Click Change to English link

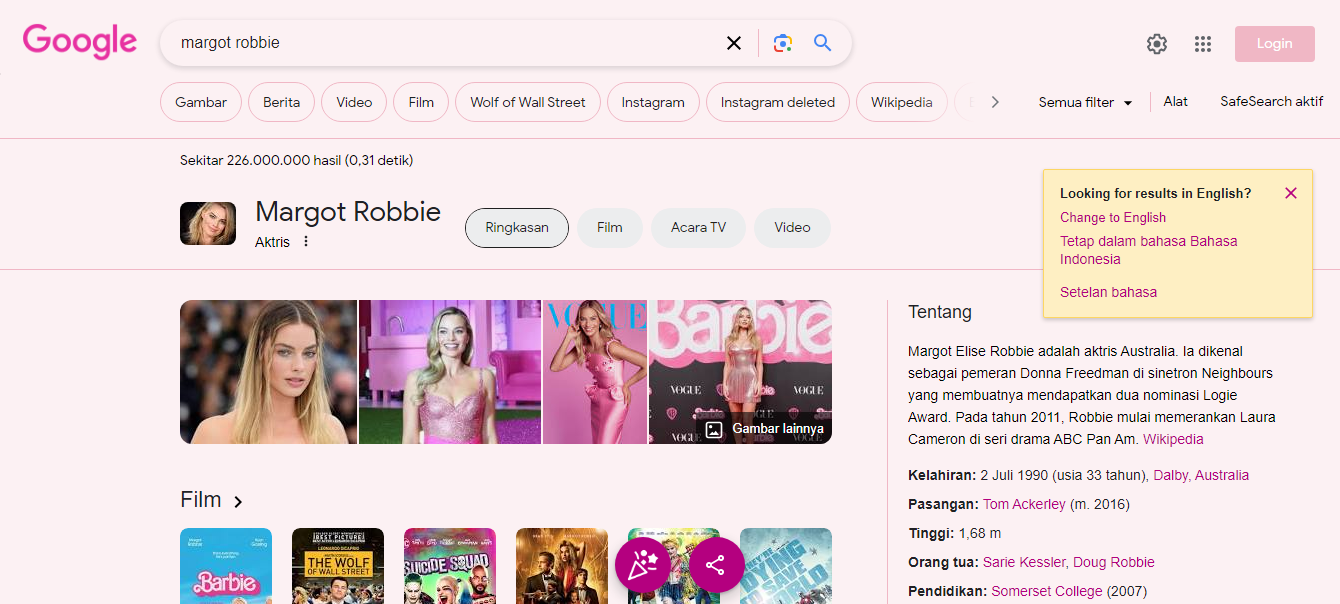coord(1113,217)
